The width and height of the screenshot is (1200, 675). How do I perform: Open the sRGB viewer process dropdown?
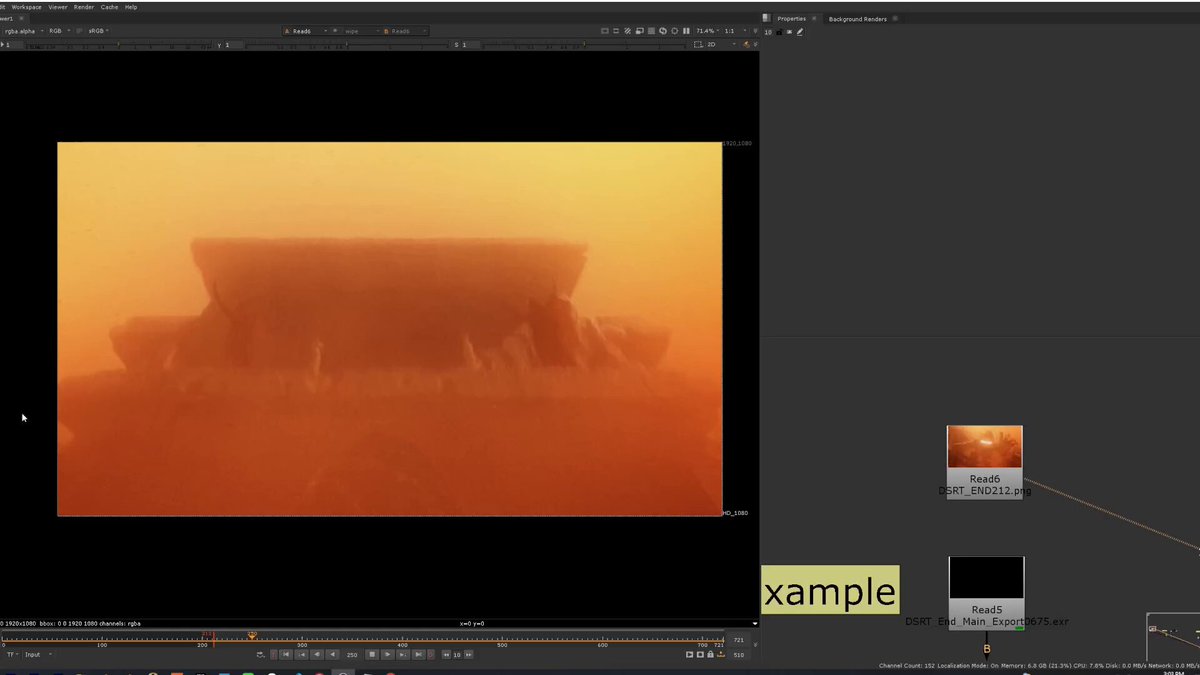click(x=99, y=31)
